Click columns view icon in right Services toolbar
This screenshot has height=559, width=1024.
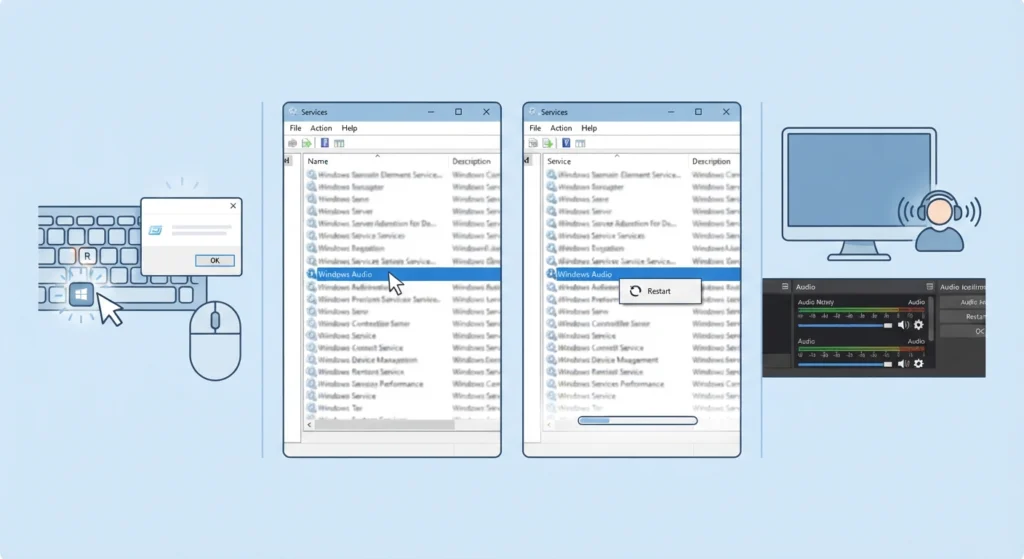tap(580, 143)
